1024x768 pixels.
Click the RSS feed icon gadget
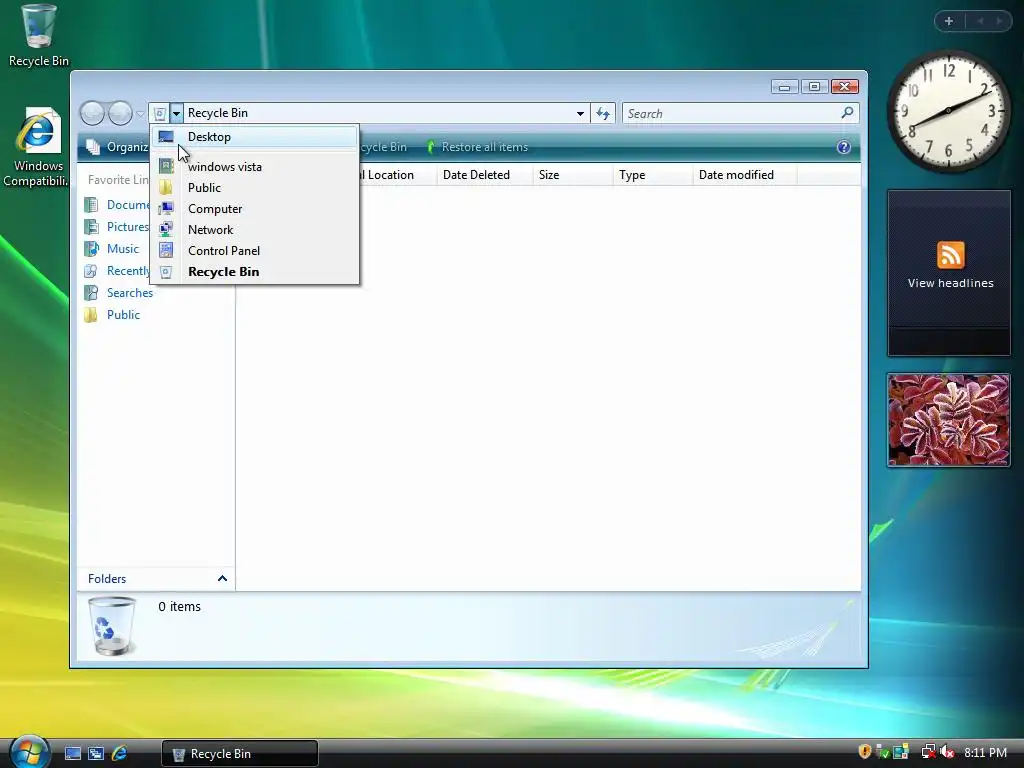coord(950,255)
